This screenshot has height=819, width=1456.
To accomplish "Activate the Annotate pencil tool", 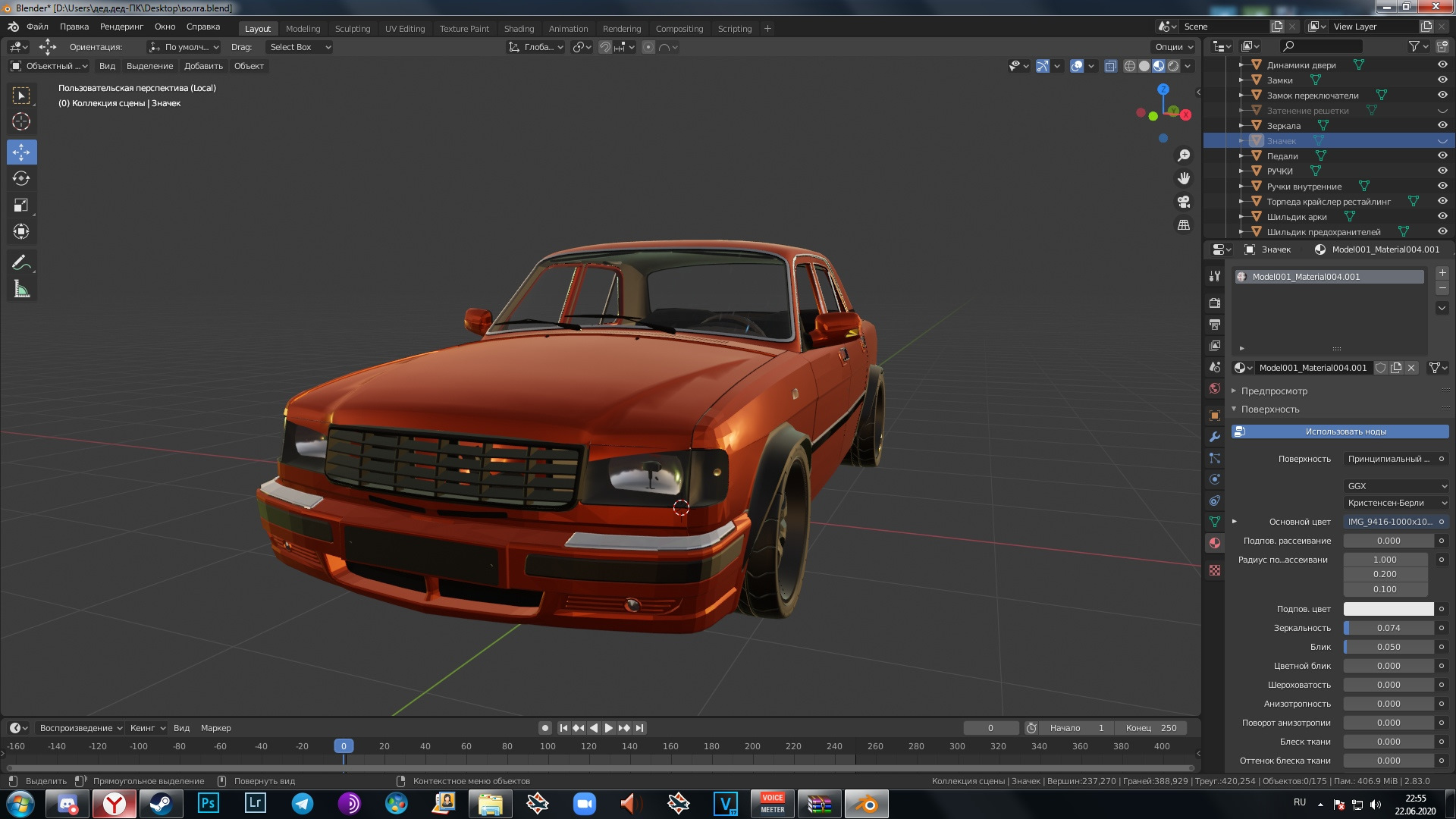I will tap(21, 263).
